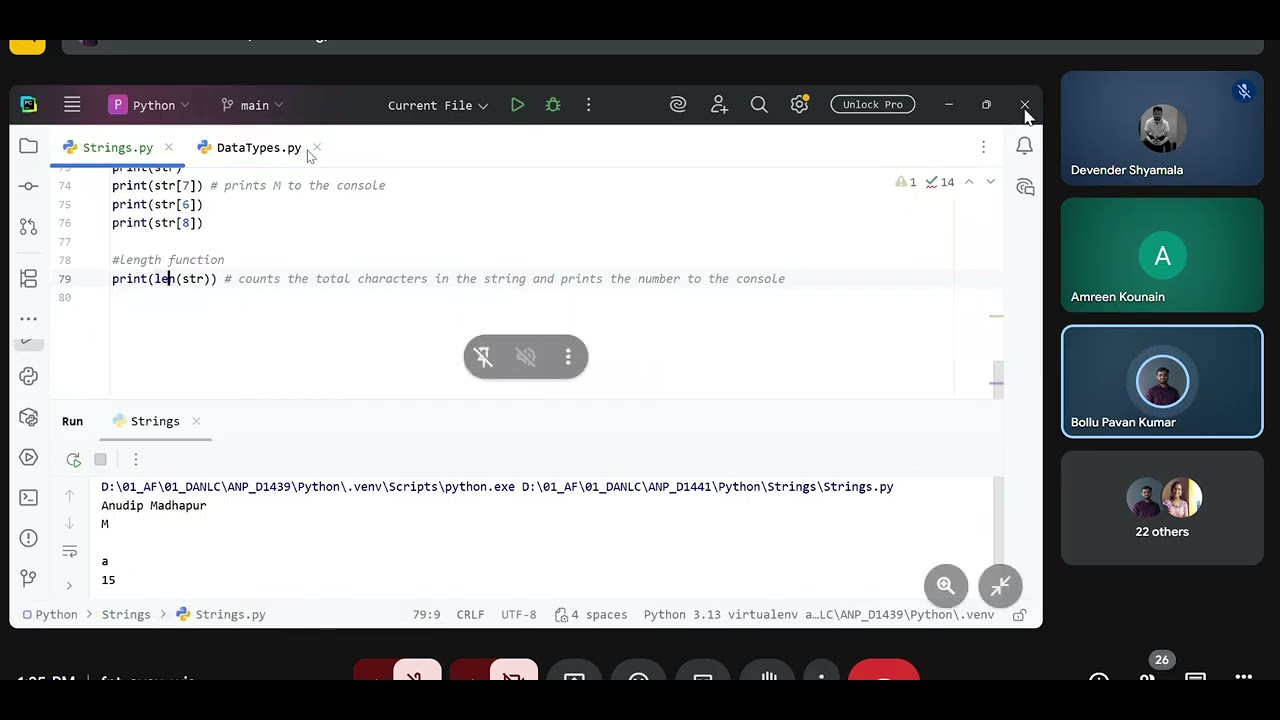This screenshot has width=1280, height=720.
Task: Select Devender Shyamala's video tile
Action: (1162, 128)
